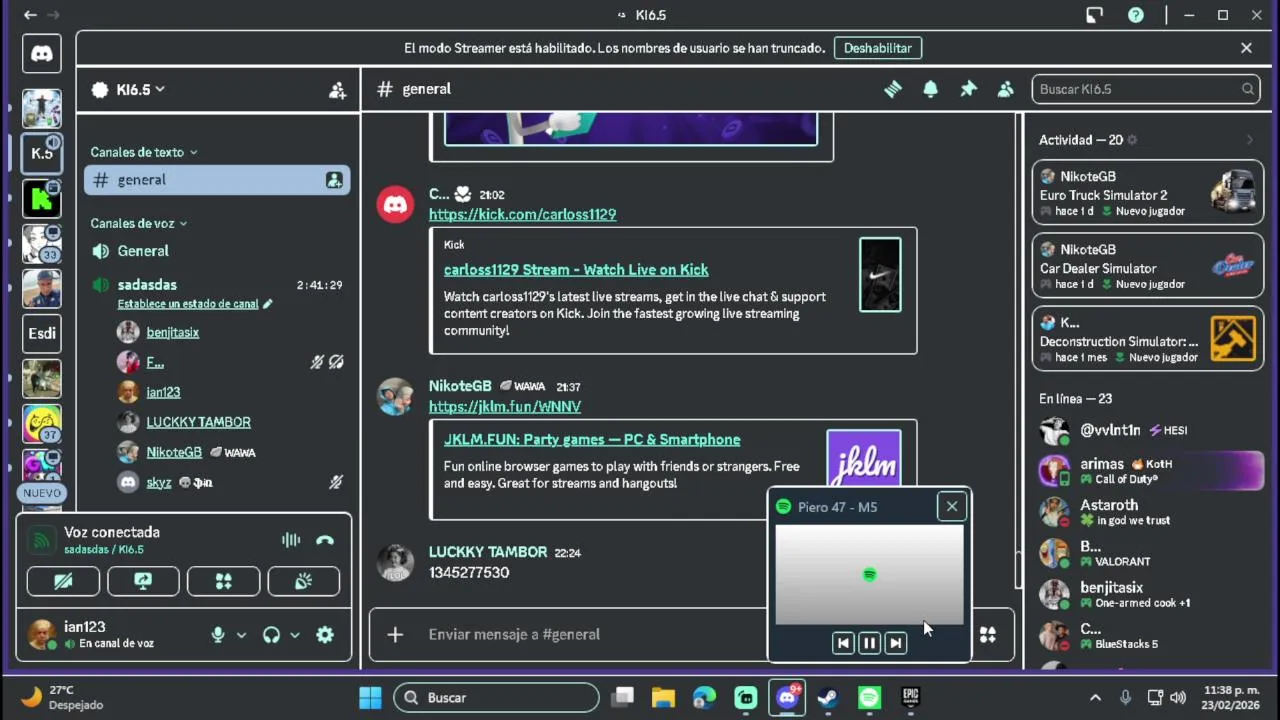Click Windows taskbar Buscar search box

pos(497,698)
